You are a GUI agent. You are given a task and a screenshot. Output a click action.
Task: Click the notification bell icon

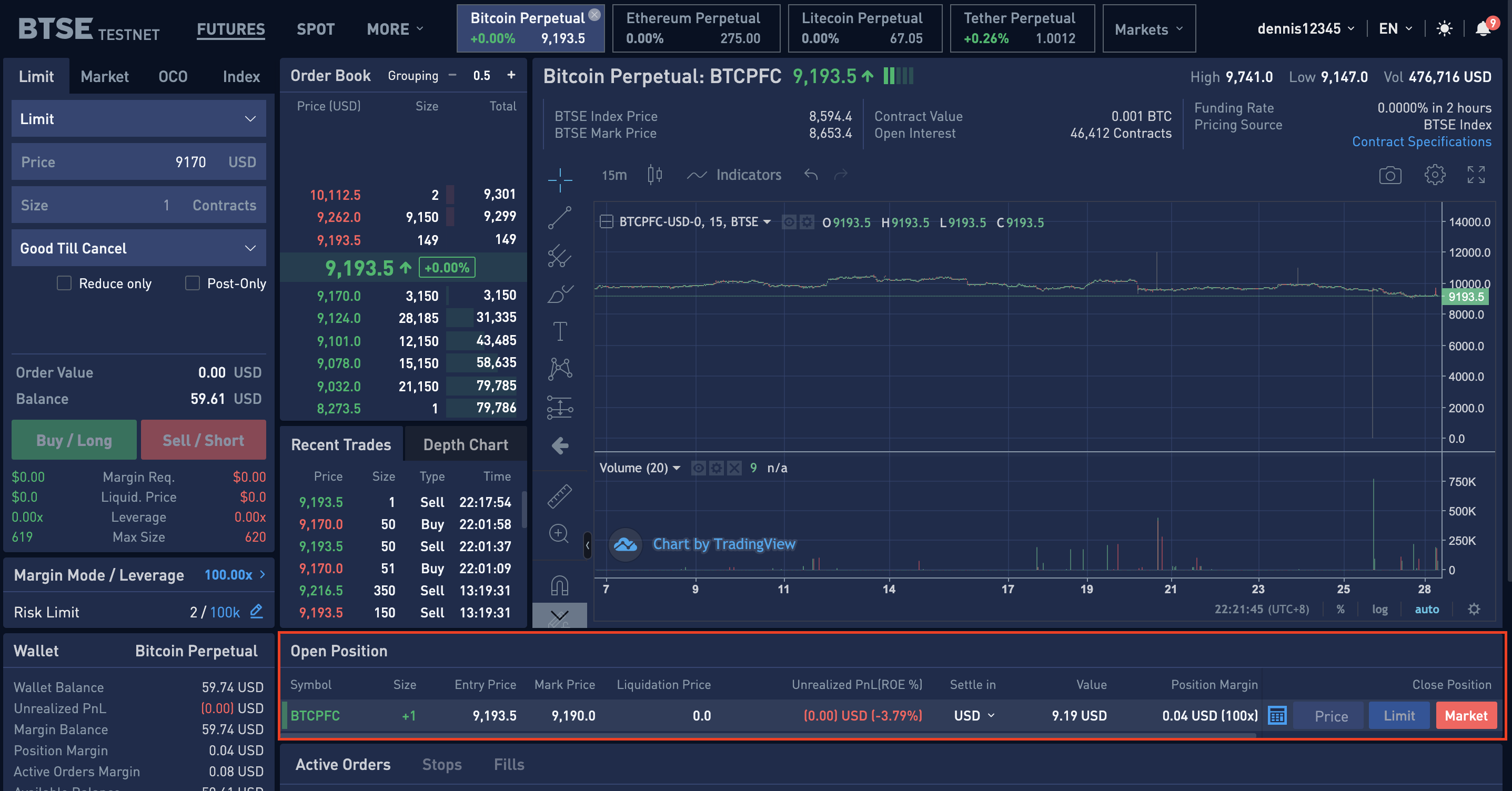click(x=1482, y=29)
